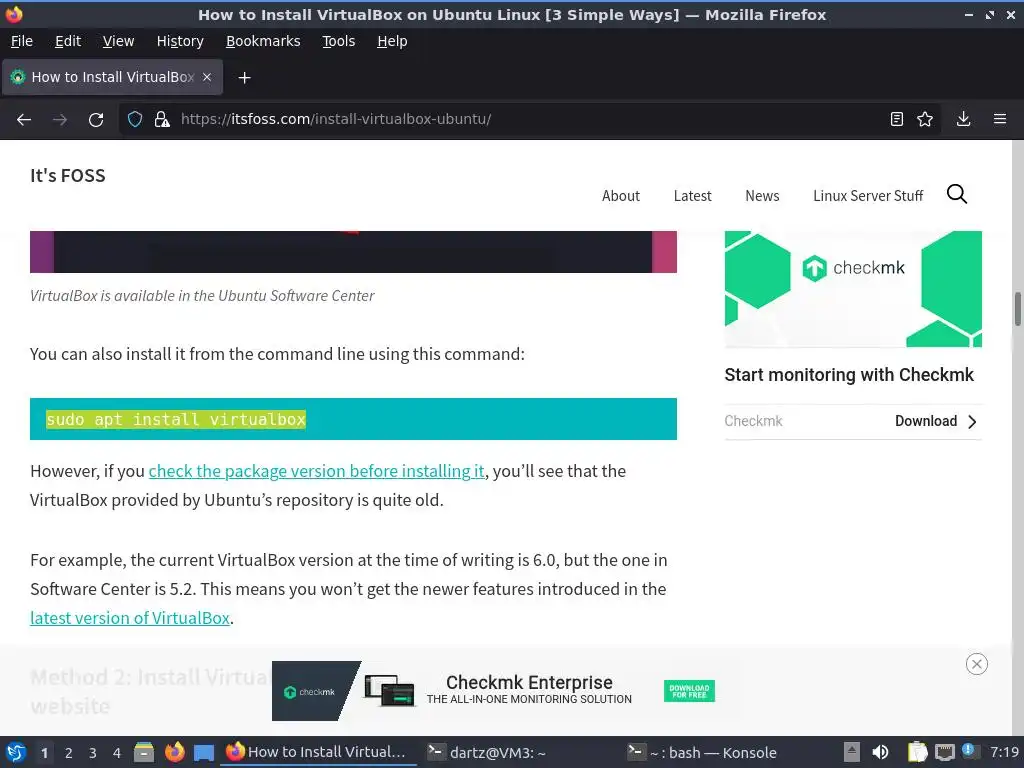Open the Firefox downloads panel
Screen dimensions: 1024x768
tap(963, 119)
